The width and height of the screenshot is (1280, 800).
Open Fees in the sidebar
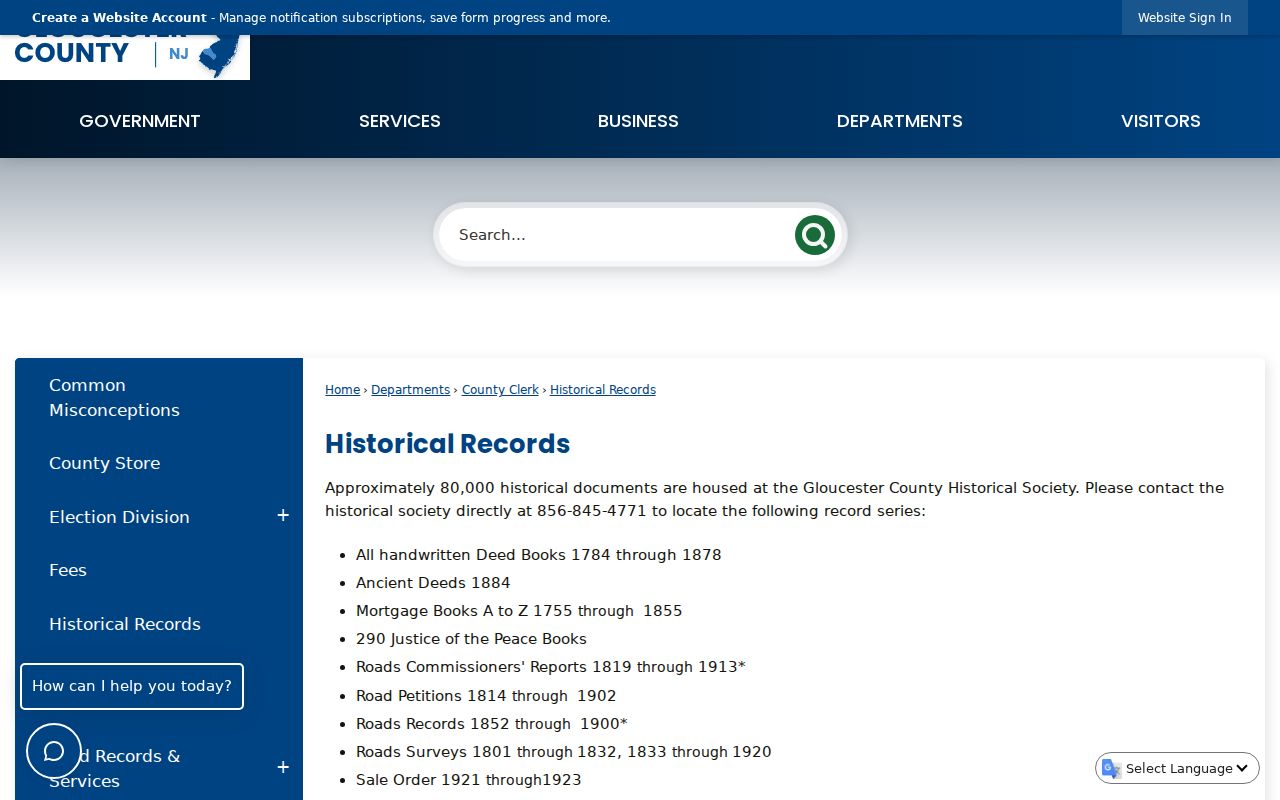[68, 570]
